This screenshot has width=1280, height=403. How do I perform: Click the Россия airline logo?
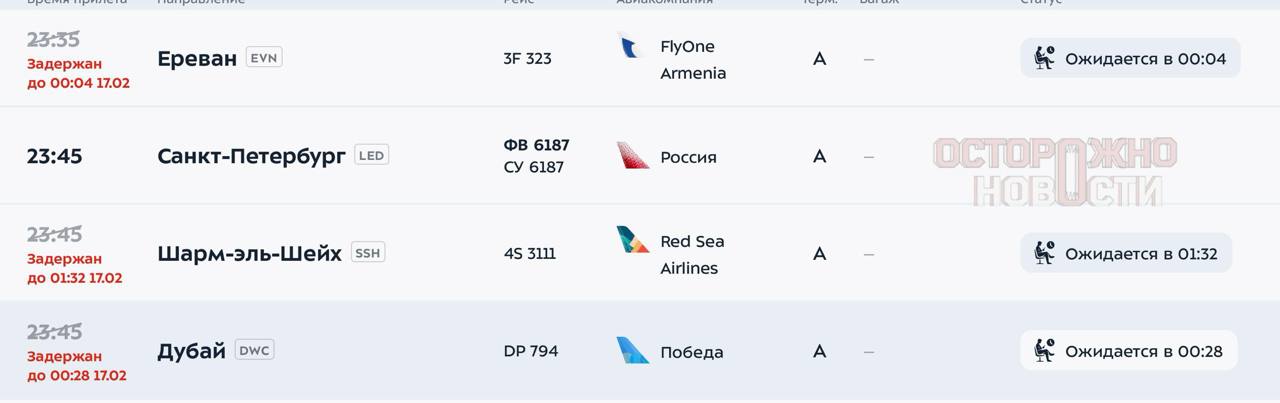[633, 156]
